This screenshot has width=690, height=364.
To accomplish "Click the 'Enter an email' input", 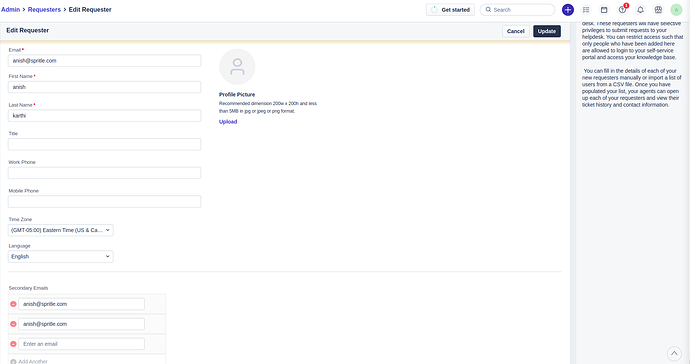I will pyautogui.click(x=81, y=344).
